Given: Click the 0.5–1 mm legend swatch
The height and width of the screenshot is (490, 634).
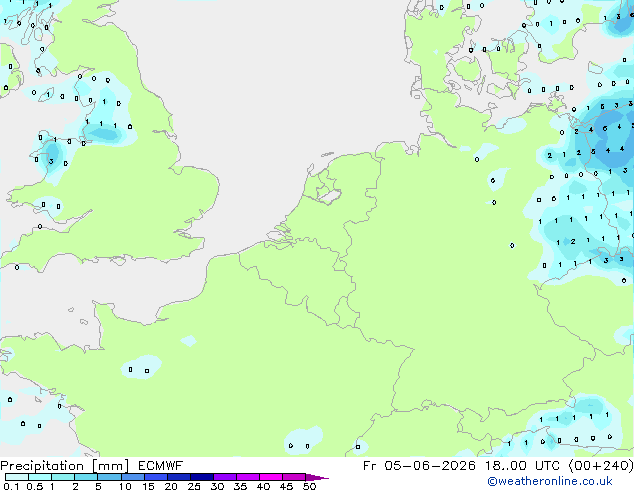Looking at the screenshot, I should [x=40, y=477].
